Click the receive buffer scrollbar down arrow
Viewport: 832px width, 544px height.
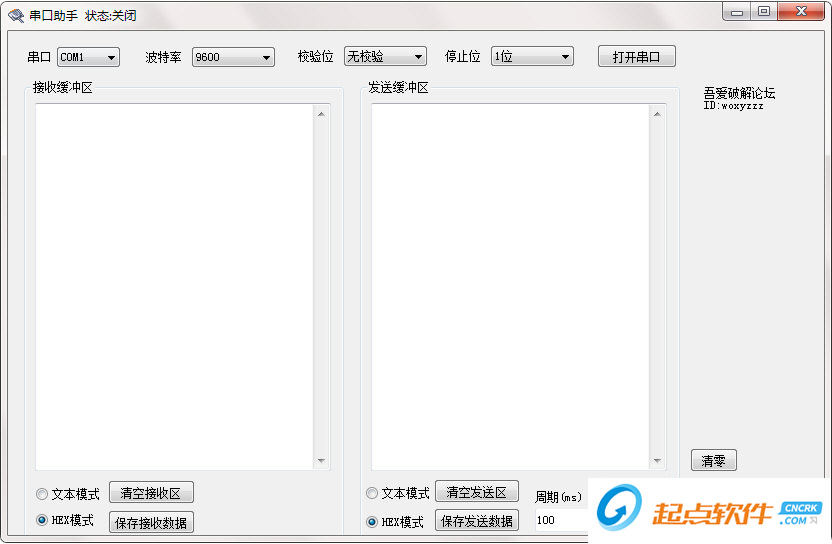pos(322,460)
